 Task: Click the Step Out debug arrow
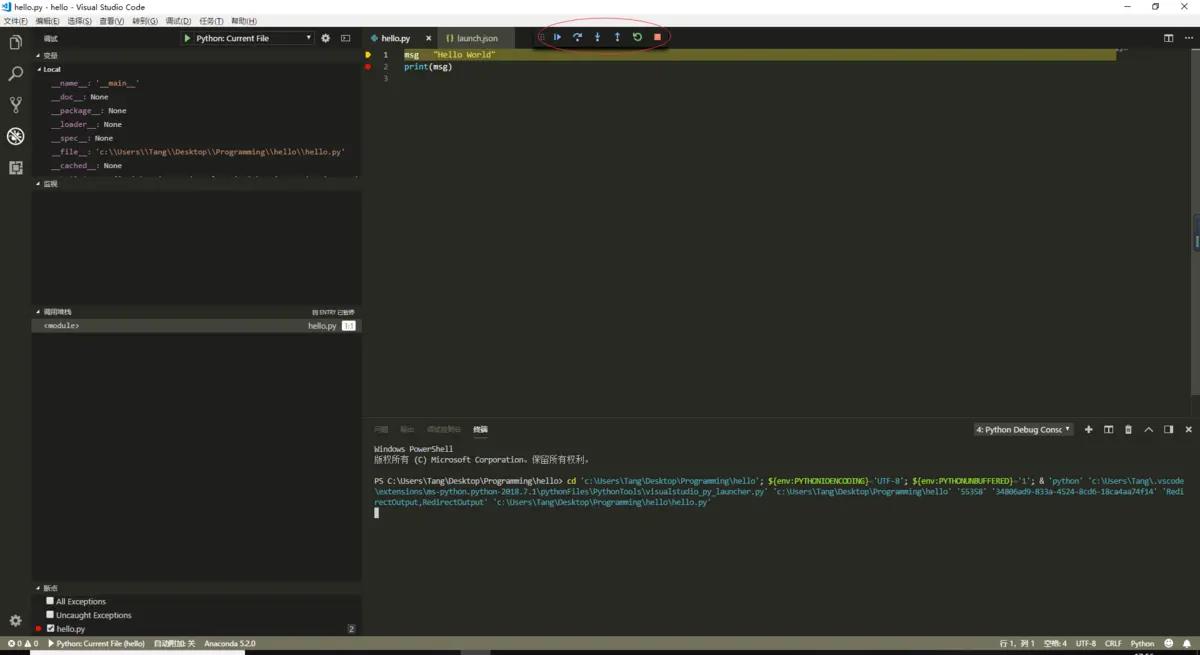[x=617, y=37]
